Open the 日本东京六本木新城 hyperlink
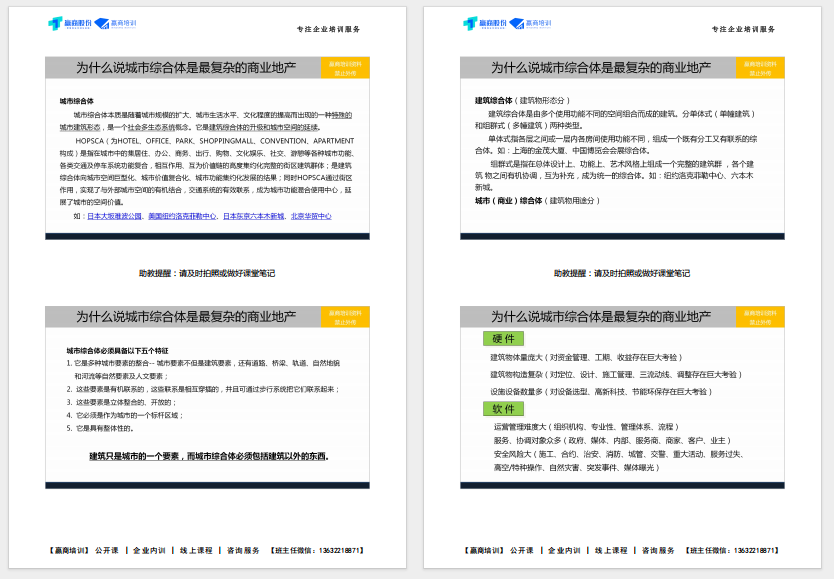834x579 pixels. click(254, 216)
